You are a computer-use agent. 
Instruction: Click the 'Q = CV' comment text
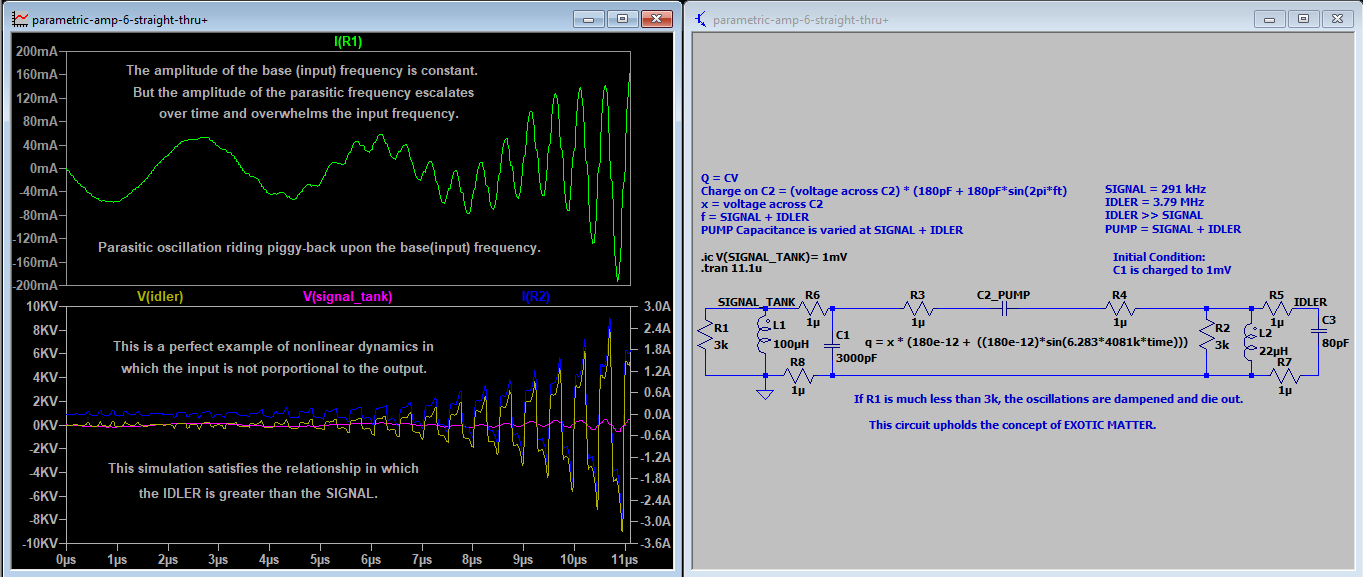(x=720, y=177)
